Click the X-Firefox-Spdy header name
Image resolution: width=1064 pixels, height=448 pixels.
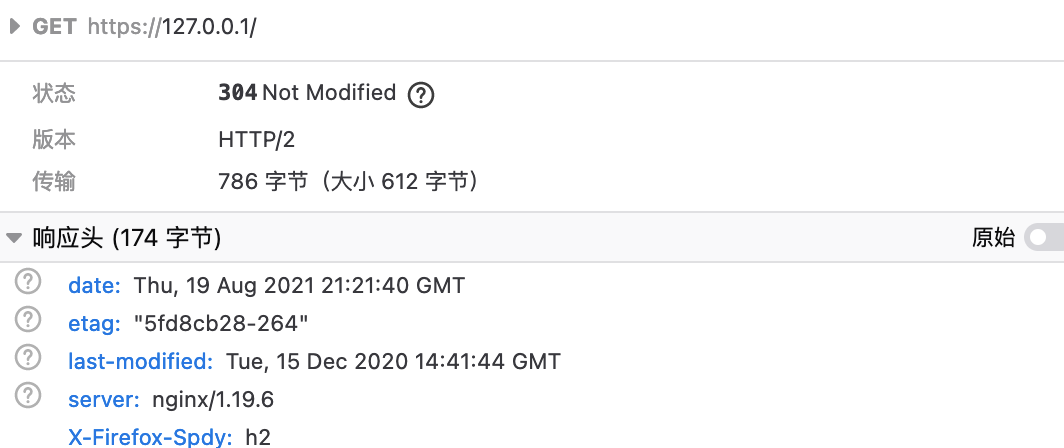(151, 436)
